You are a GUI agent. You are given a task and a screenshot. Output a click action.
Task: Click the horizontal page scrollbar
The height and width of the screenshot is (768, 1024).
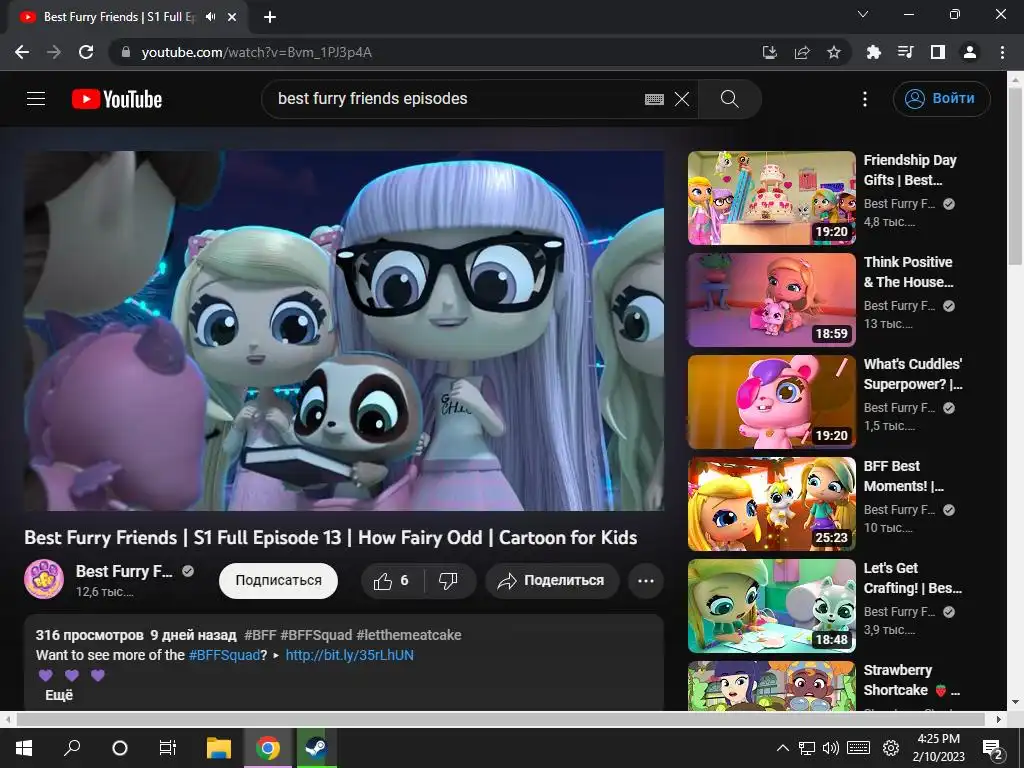coord(500,719)
